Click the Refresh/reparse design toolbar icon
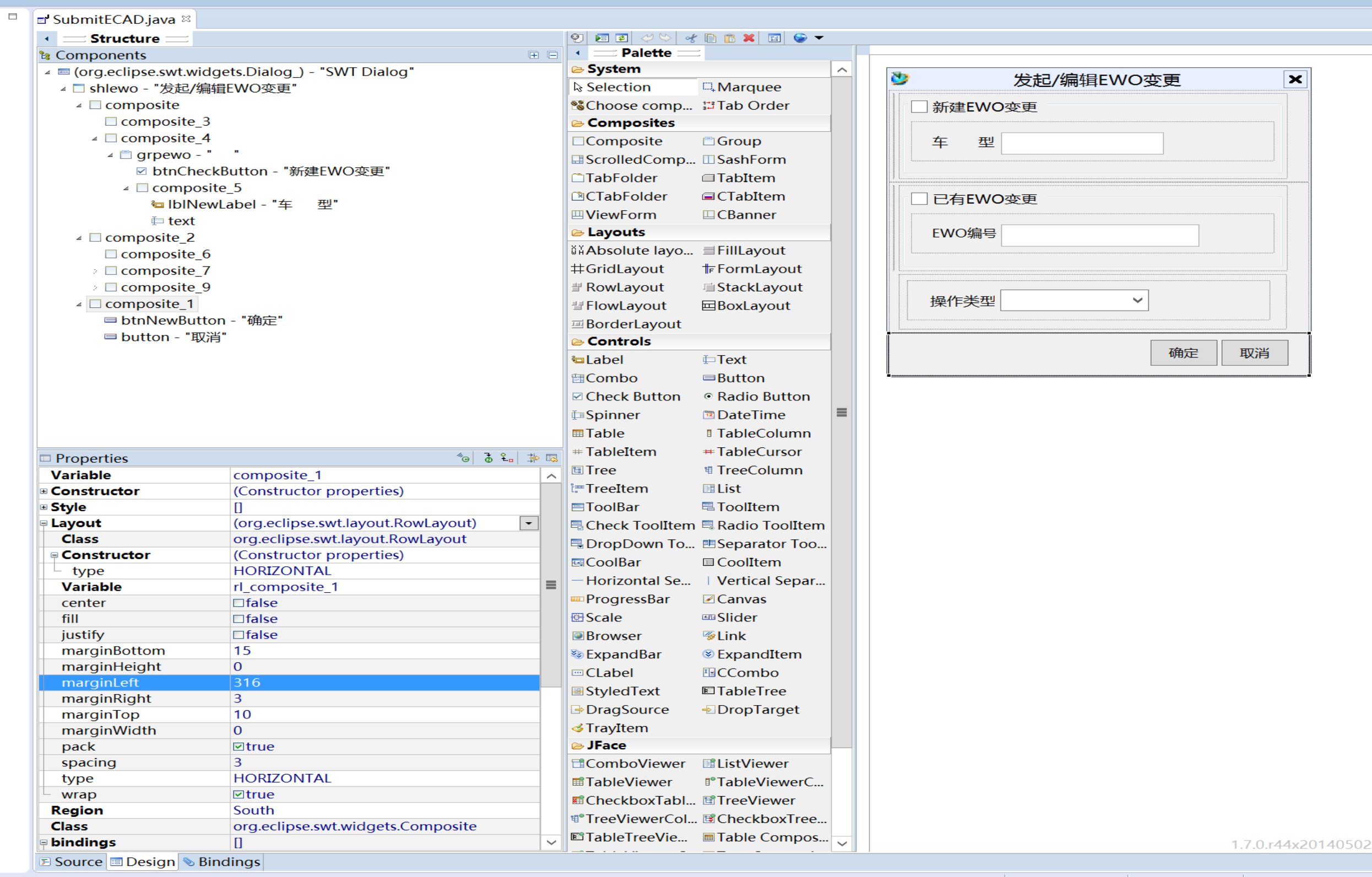The image size is (1372, 877). (622, 37)
